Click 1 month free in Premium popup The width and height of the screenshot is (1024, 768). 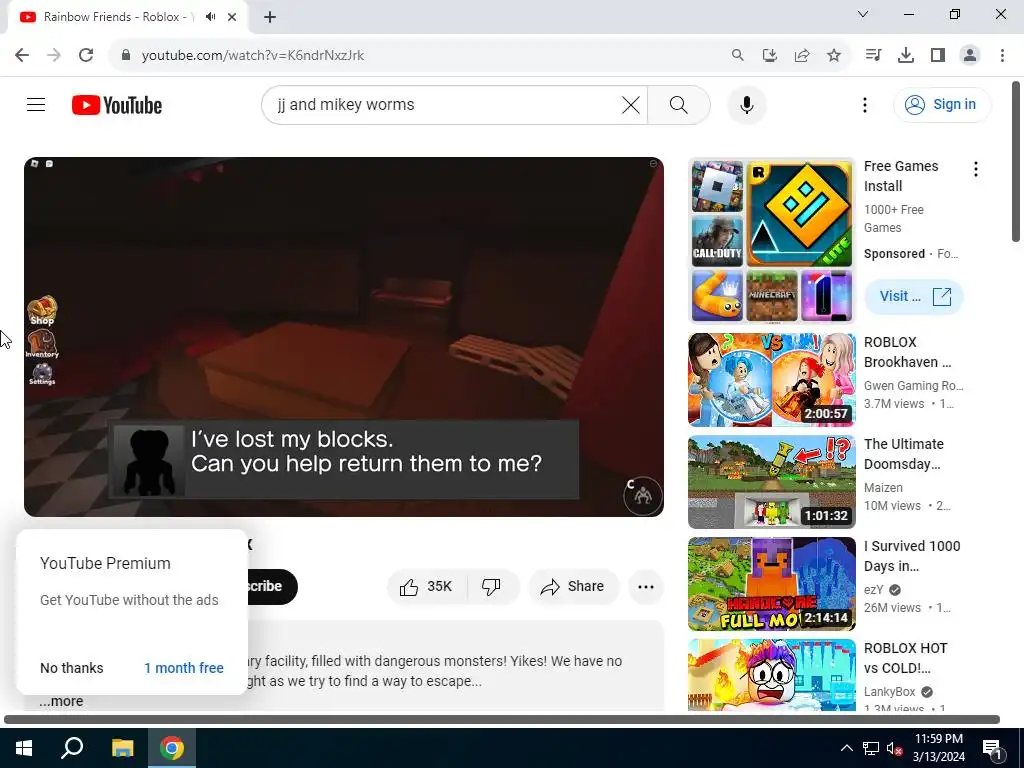pos(184,667)
